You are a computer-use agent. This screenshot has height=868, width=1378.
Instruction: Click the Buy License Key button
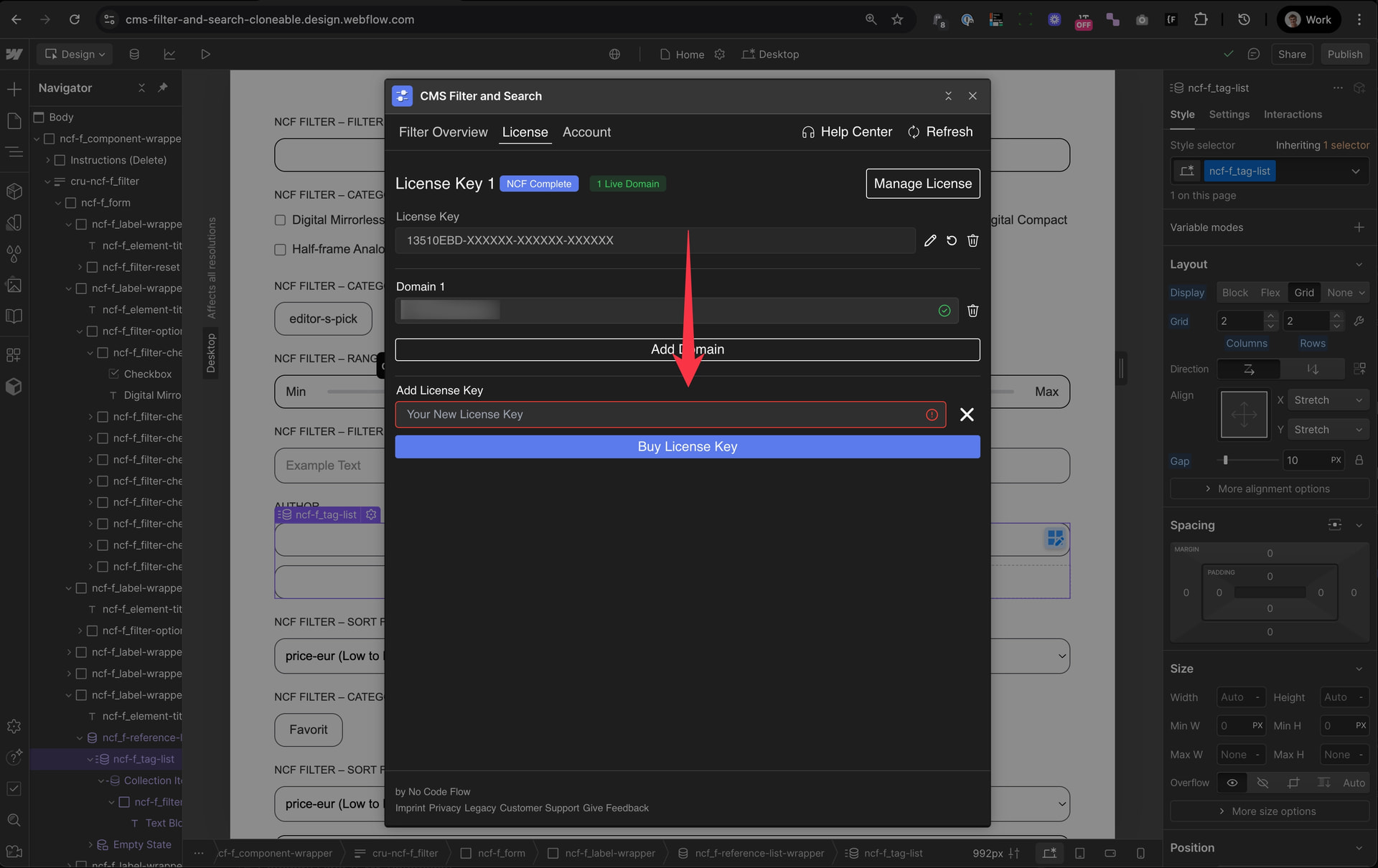coord(687,447)
